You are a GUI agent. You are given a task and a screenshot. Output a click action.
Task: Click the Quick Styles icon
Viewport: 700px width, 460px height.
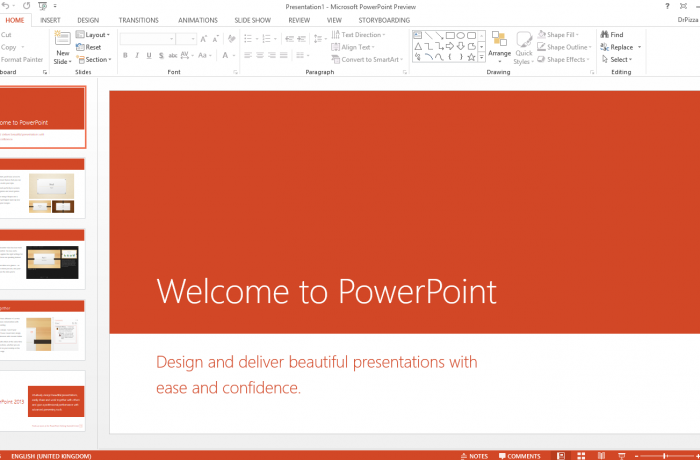[524, 42]
